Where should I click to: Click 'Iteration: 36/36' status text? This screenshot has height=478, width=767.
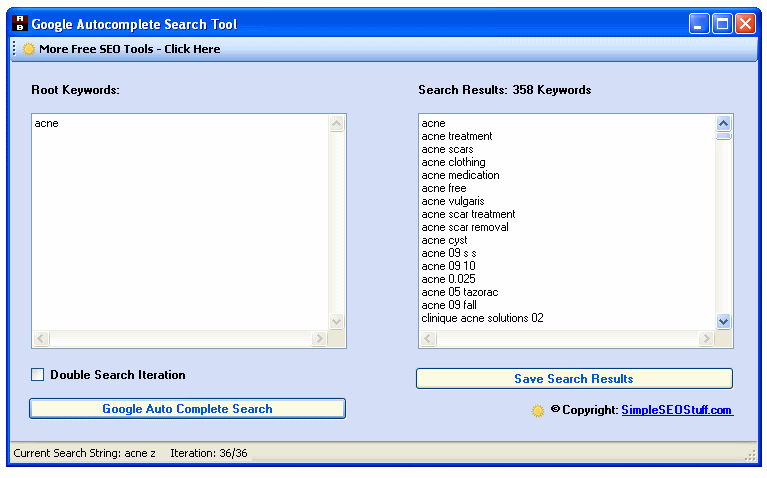(x=209, y=453)
